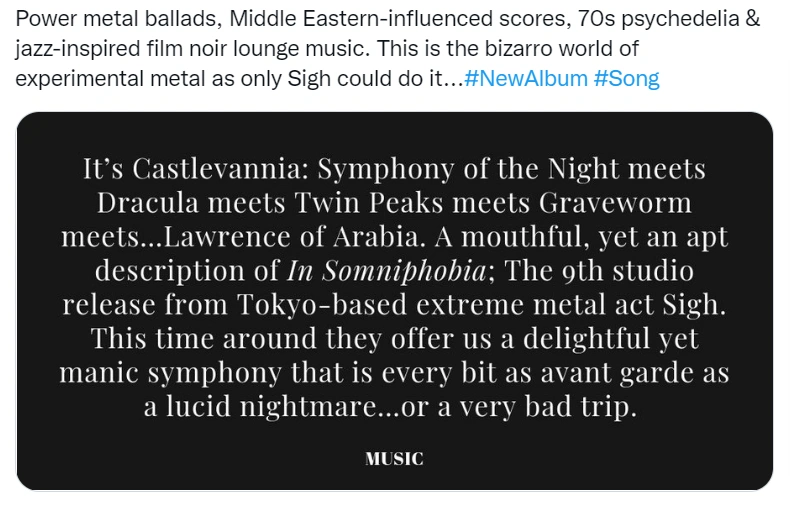Image resolution: width=790 pixels, height=507 pixels.
Task: Click the #NewAlbum hashtag
Action: click(526, 79)
